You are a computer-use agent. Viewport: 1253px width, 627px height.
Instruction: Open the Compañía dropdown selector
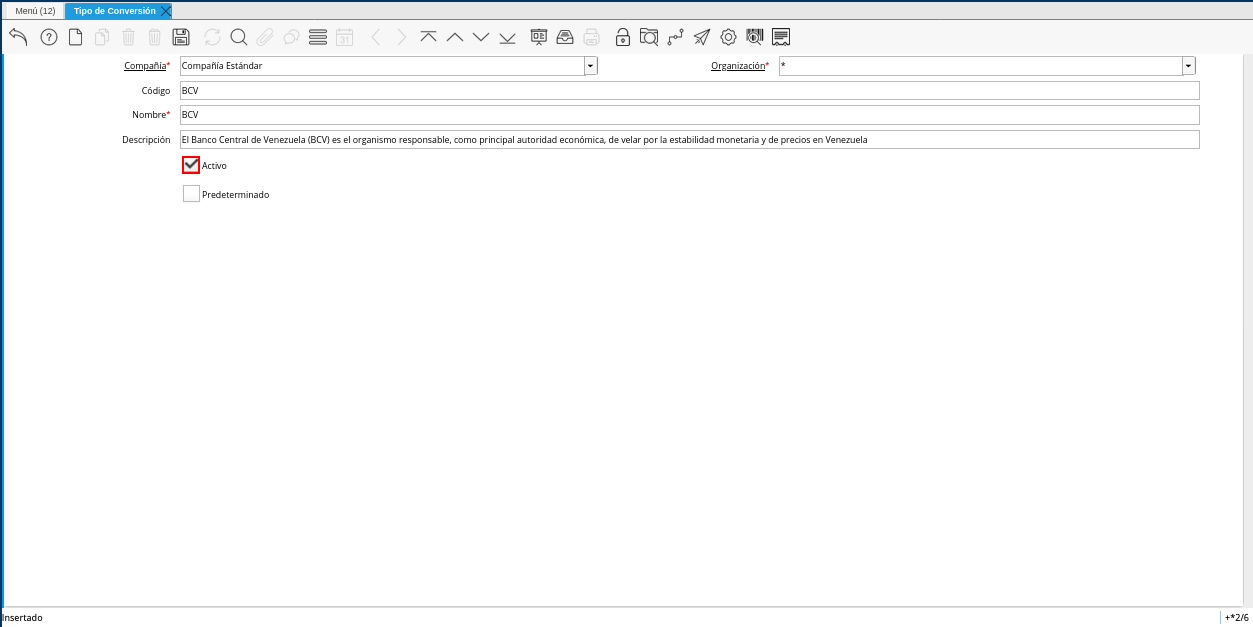(590, 65)
